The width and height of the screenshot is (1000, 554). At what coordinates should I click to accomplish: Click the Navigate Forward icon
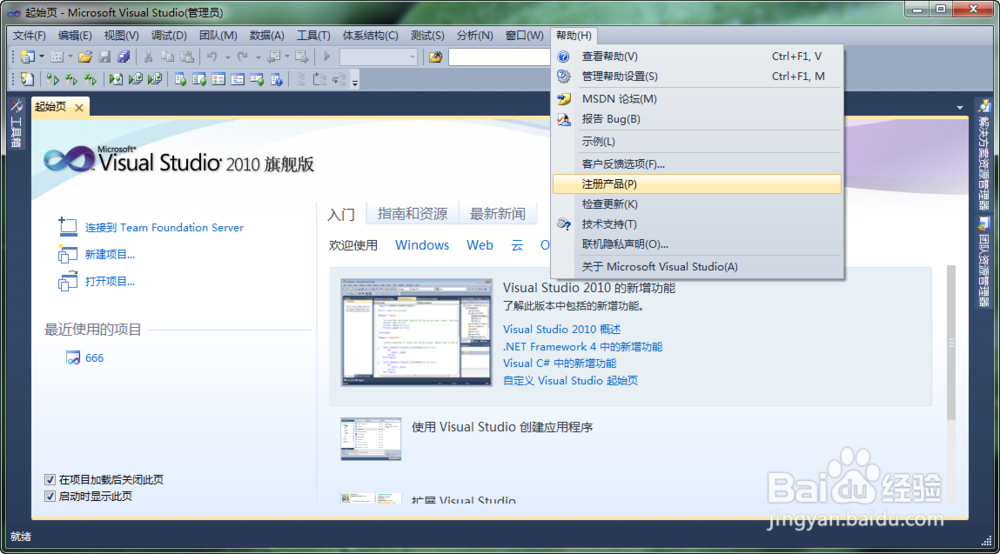(x=302, y=57)
